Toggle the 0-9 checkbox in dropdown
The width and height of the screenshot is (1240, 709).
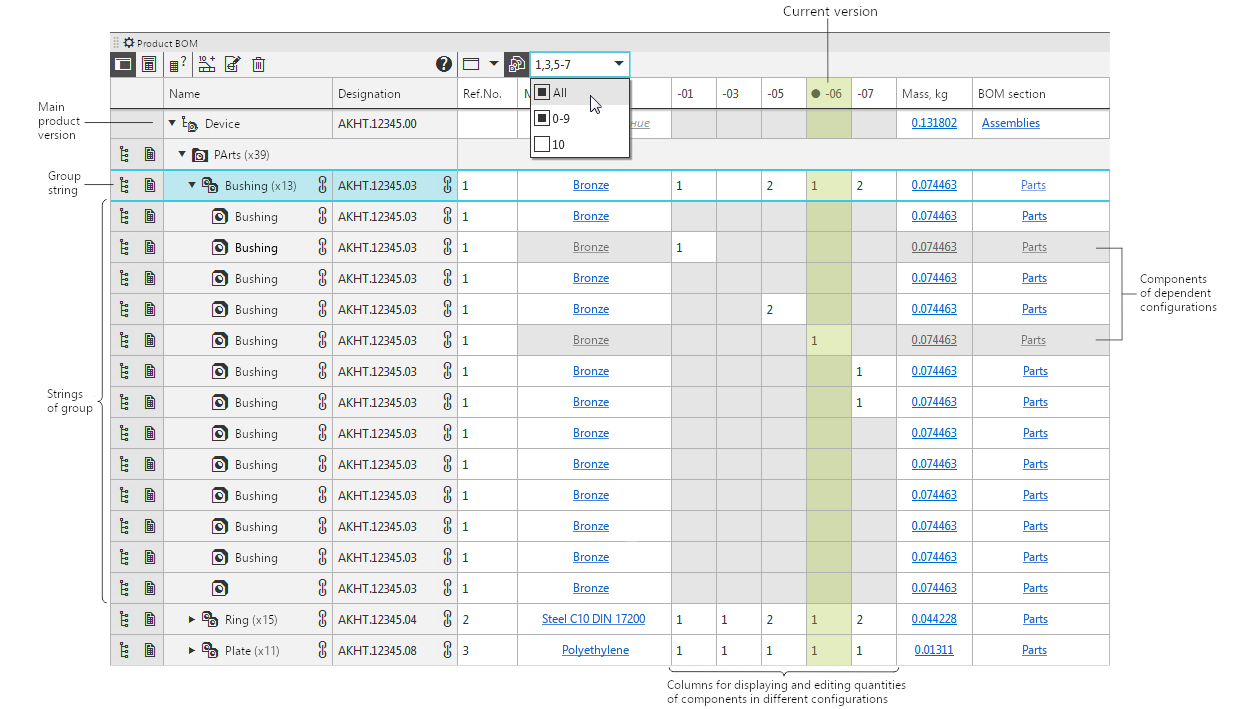tap(542, 118)
